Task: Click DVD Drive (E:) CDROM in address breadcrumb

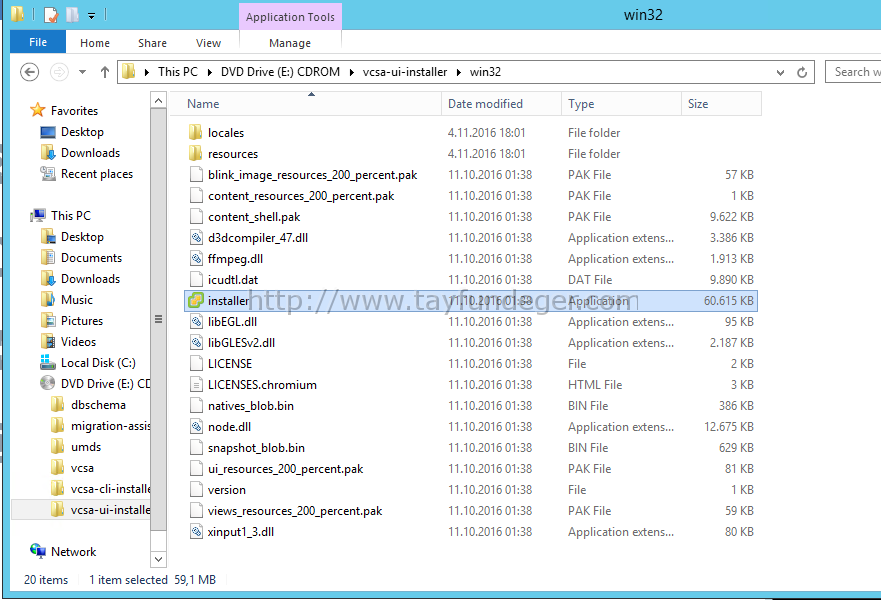Action: pyautogui.click(x=280, y=72)
